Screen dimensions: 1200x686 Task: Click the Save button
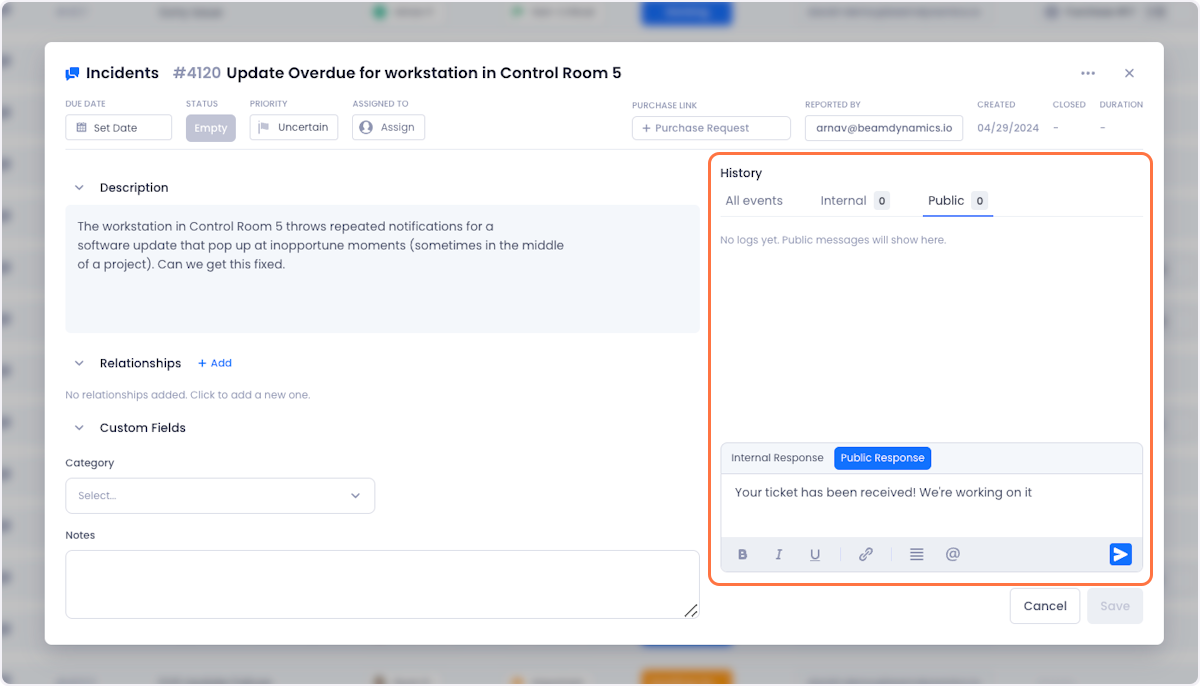point(1115,606)
